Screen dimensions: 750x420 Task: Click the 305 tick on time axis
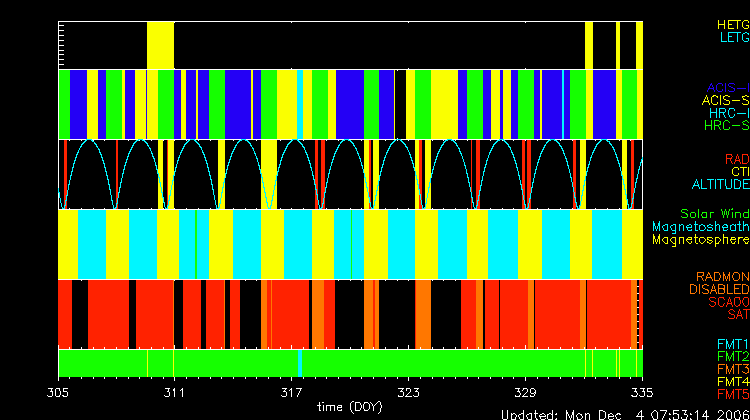(x=58, y=392)
